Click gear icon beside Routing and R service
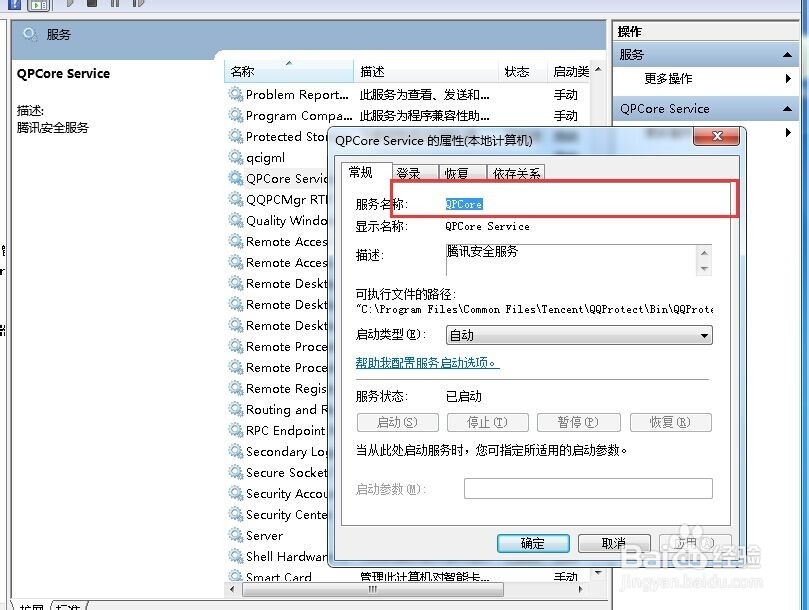 (236, 409)
